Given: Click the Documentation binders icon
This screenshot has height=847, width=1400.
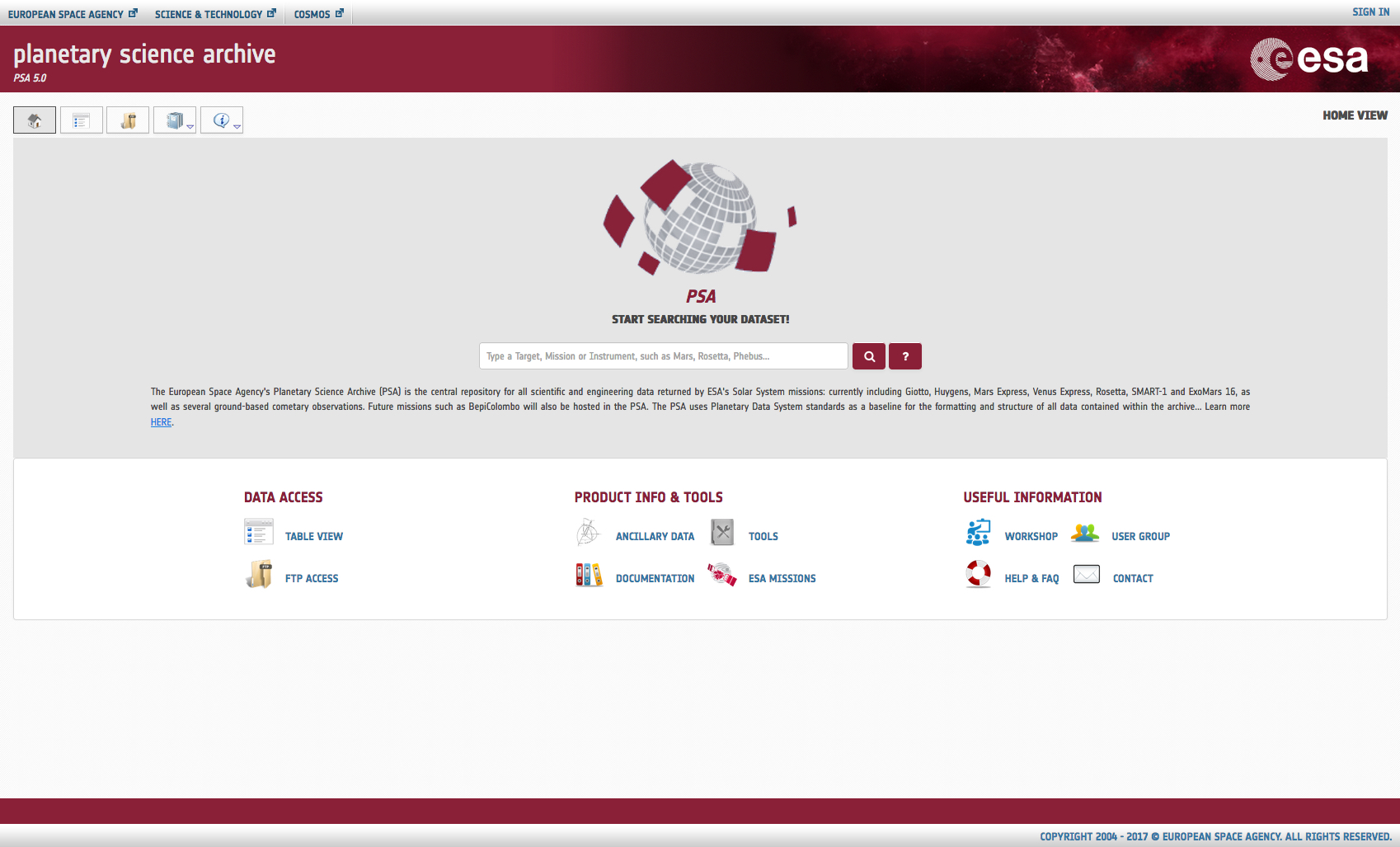Looking at the screenshot, I should (589, 575).
